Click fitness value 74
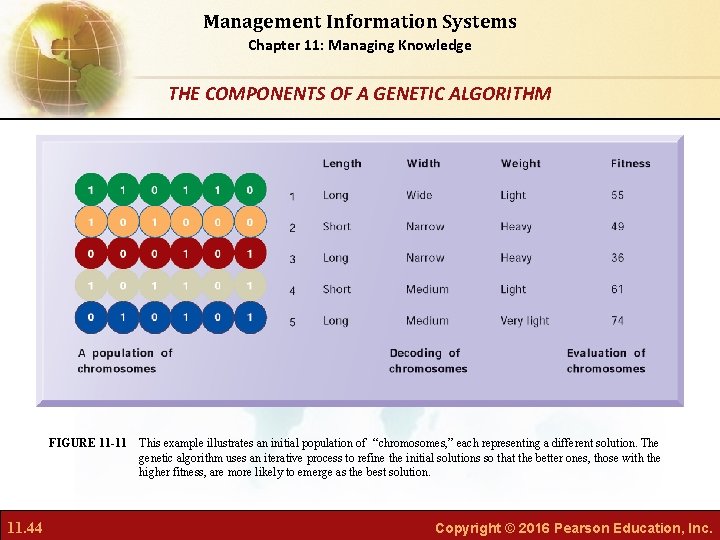Viewport: 720px width, 540px height. [x=617, y=320]
